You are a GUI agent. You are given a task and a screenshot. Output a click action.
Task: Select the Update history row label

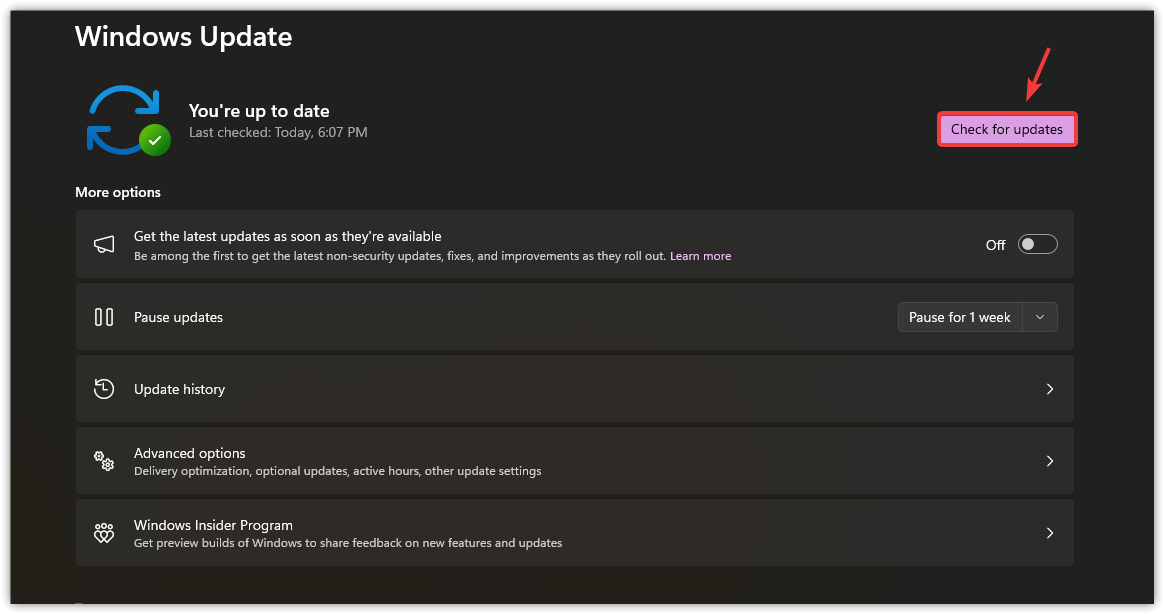(x=180, y=389)
